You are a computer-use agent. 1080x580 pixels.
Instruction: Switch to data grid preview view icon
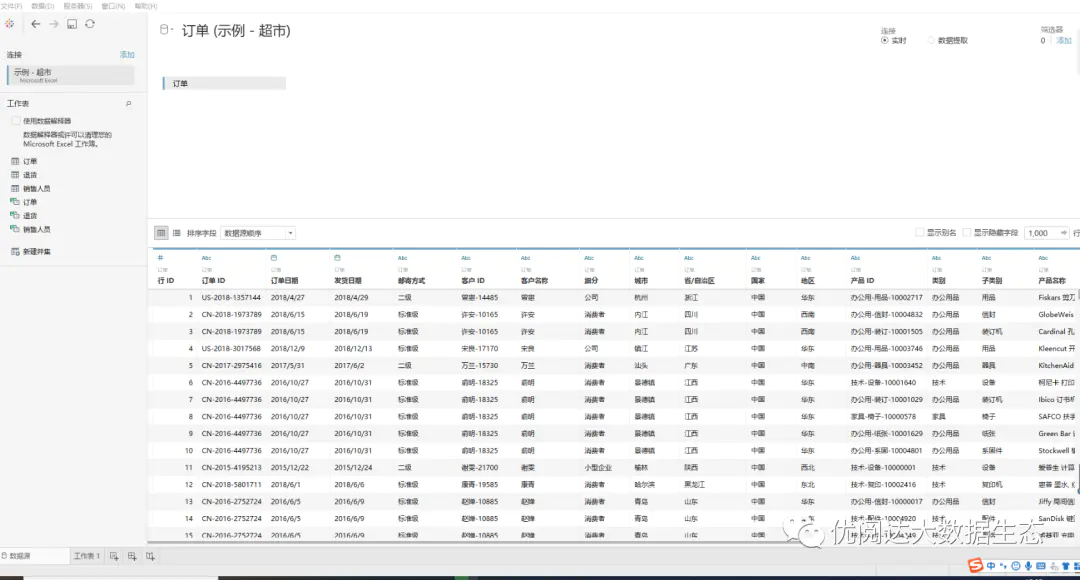[x=161, y=233]
